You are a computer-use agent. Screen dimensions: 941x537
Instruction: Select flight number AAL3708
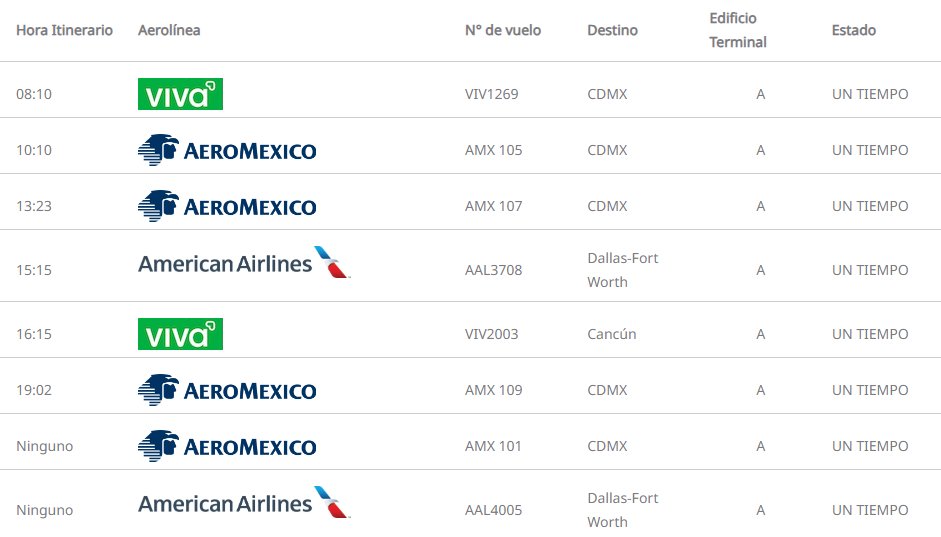tap(493, 270)
